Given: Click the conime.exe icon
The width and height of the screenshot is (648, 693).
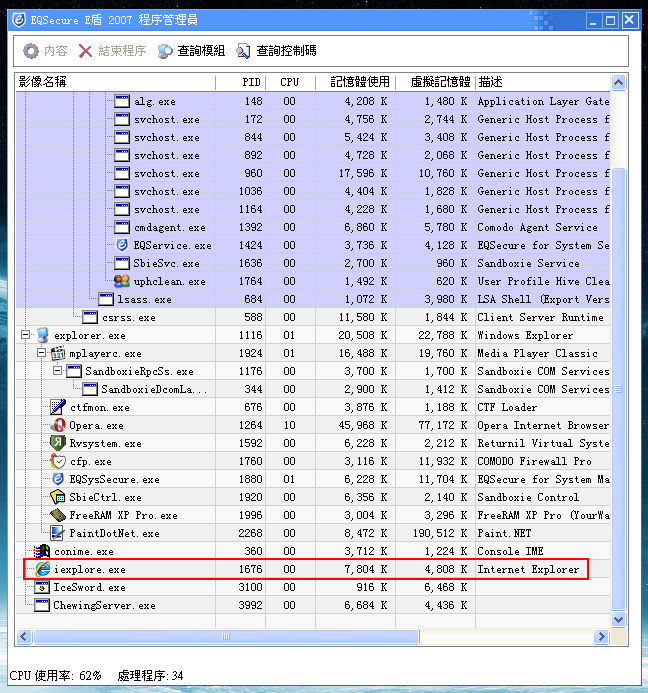Looking at the screenshot, I should pos(42,551).
